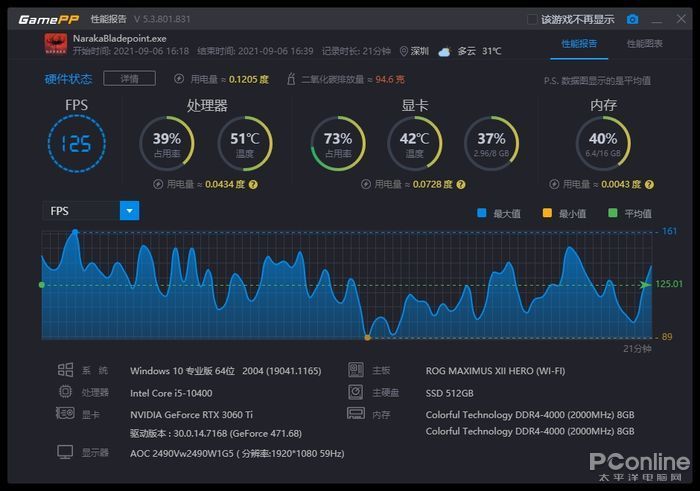Screen dimensions: 700x491
Task: Click the location pin icon near 深圳
Action: pyautogui.click(x=404, y=51)
